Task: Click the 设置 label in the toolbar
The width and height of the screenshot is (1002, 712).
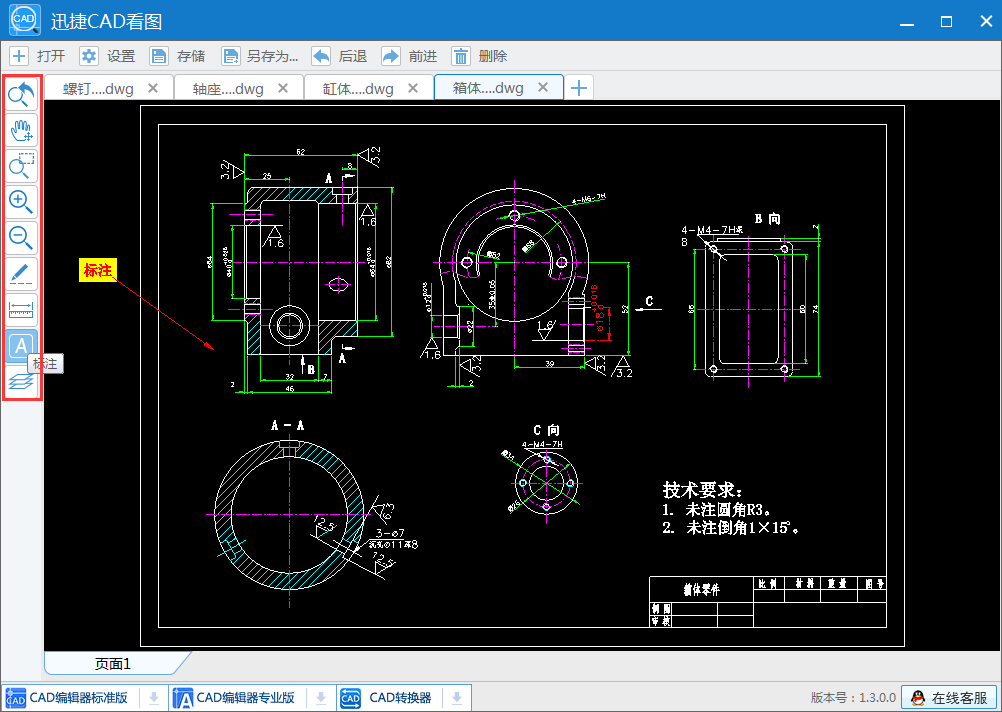Action: click(x=121, y=56)
